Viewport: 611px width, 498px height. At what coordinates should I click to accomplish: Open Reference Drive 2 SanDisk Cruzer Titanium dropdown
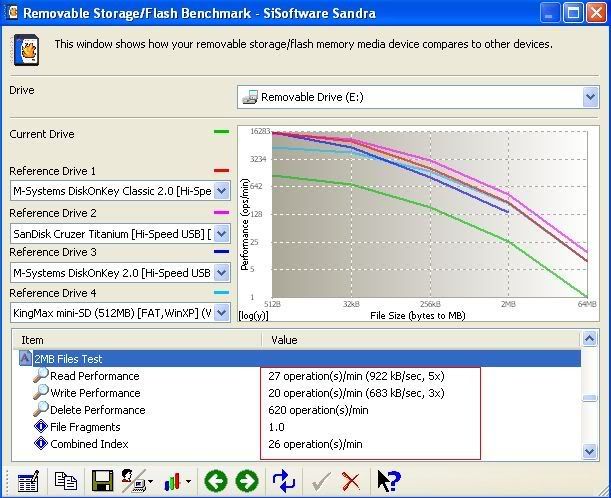221,232
